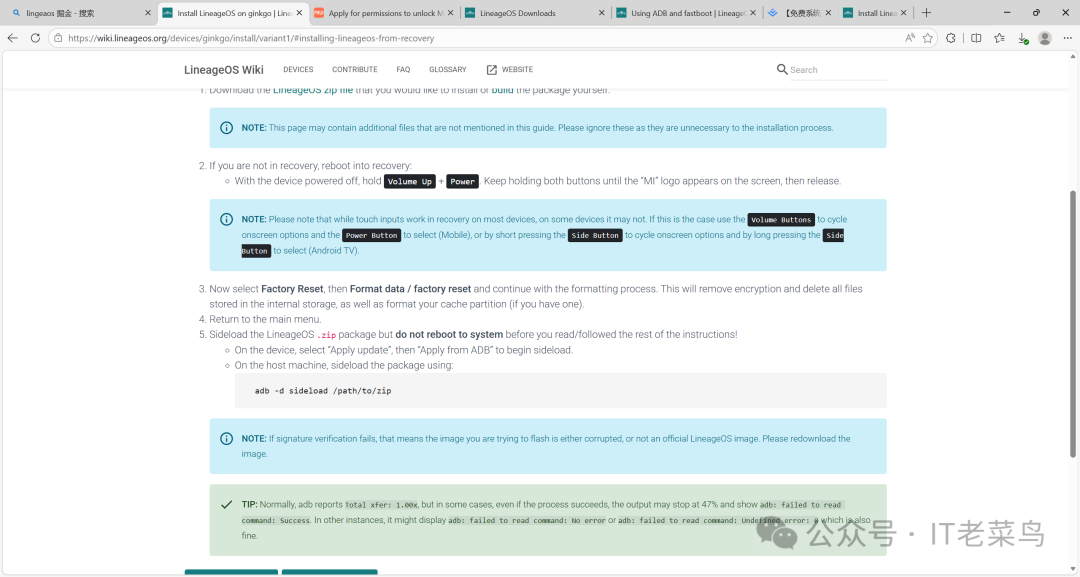Add page to favorites with star icon
This screenshot has height=577, width=1080.
(928, 38)
